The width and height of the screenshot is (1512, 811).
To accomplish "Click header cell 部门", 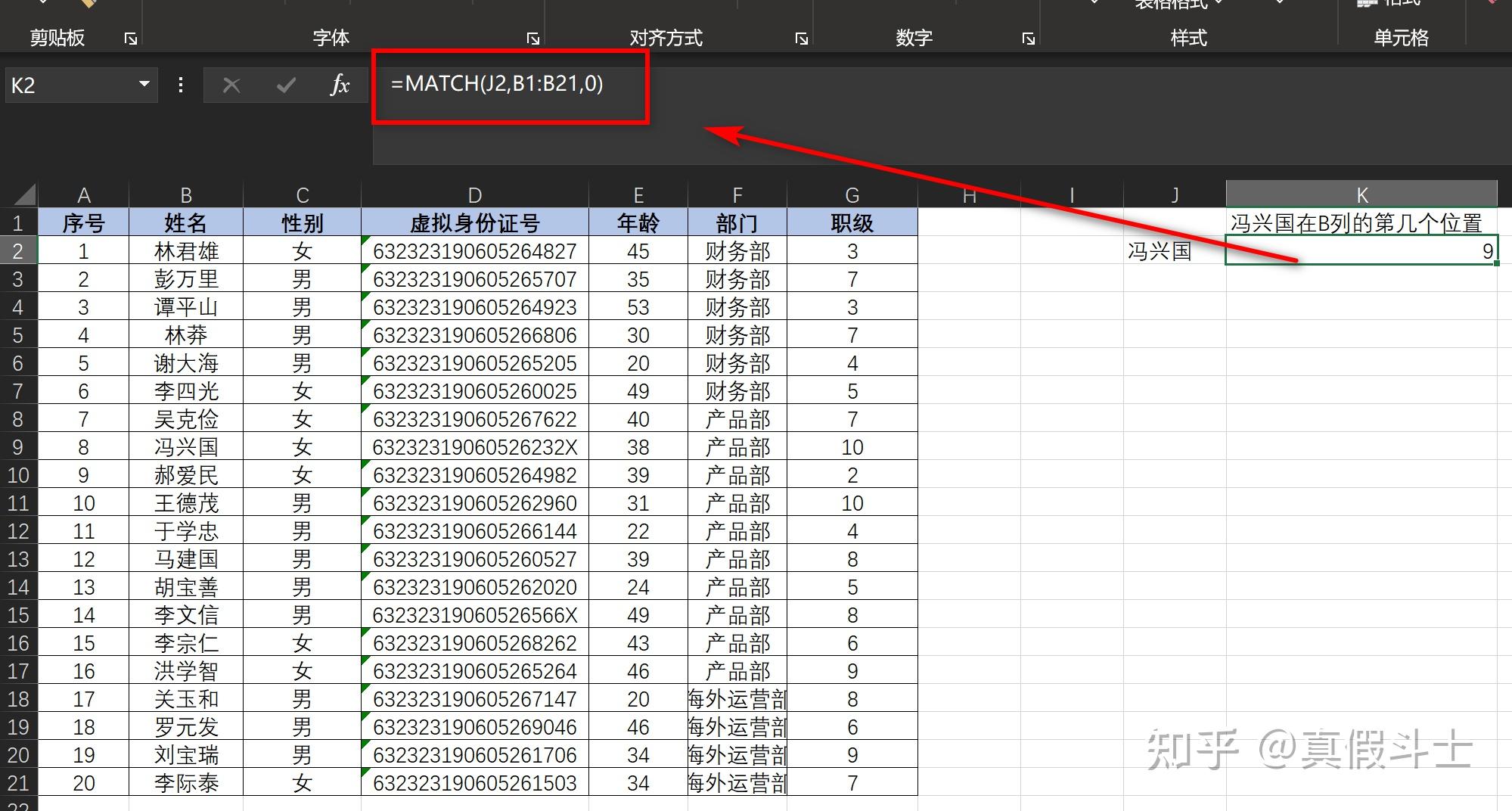I will pos(737,223).
